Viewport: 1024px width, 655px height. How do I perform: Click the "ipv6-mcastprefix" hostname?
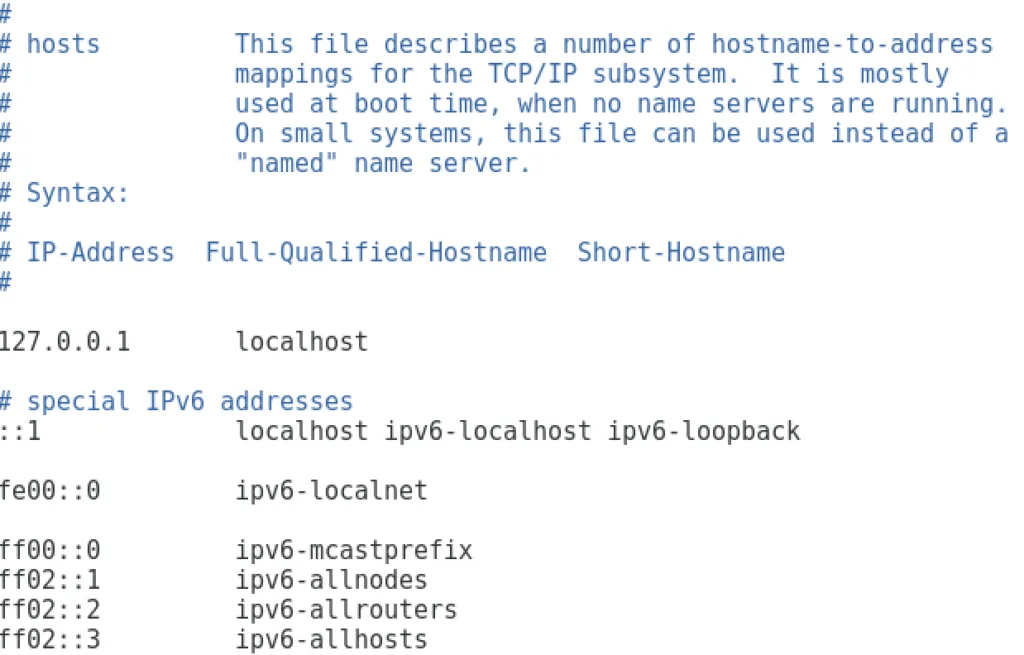click(x=354, y=550)
